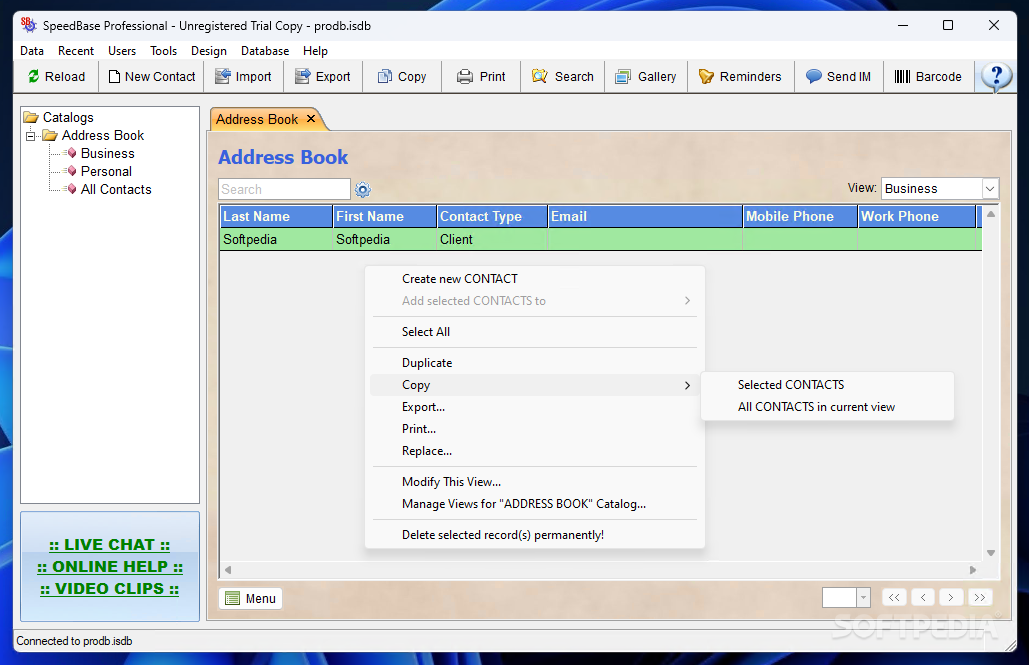
Task: Choose Replace... in context menu
Action: [x=534, y=451]
